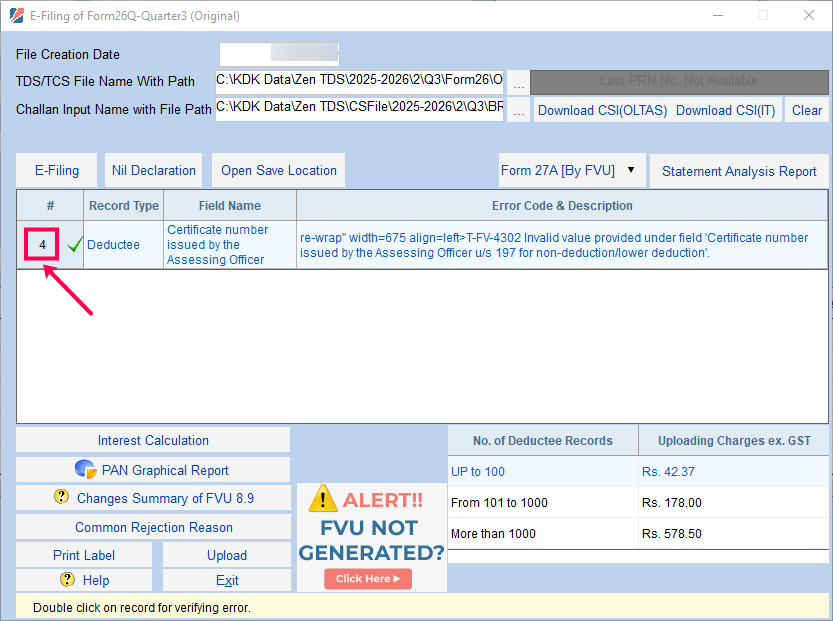Viewport: 833px width, 621px height.
Task: Select the Deductee record type cell
Action: coord(123,245)
